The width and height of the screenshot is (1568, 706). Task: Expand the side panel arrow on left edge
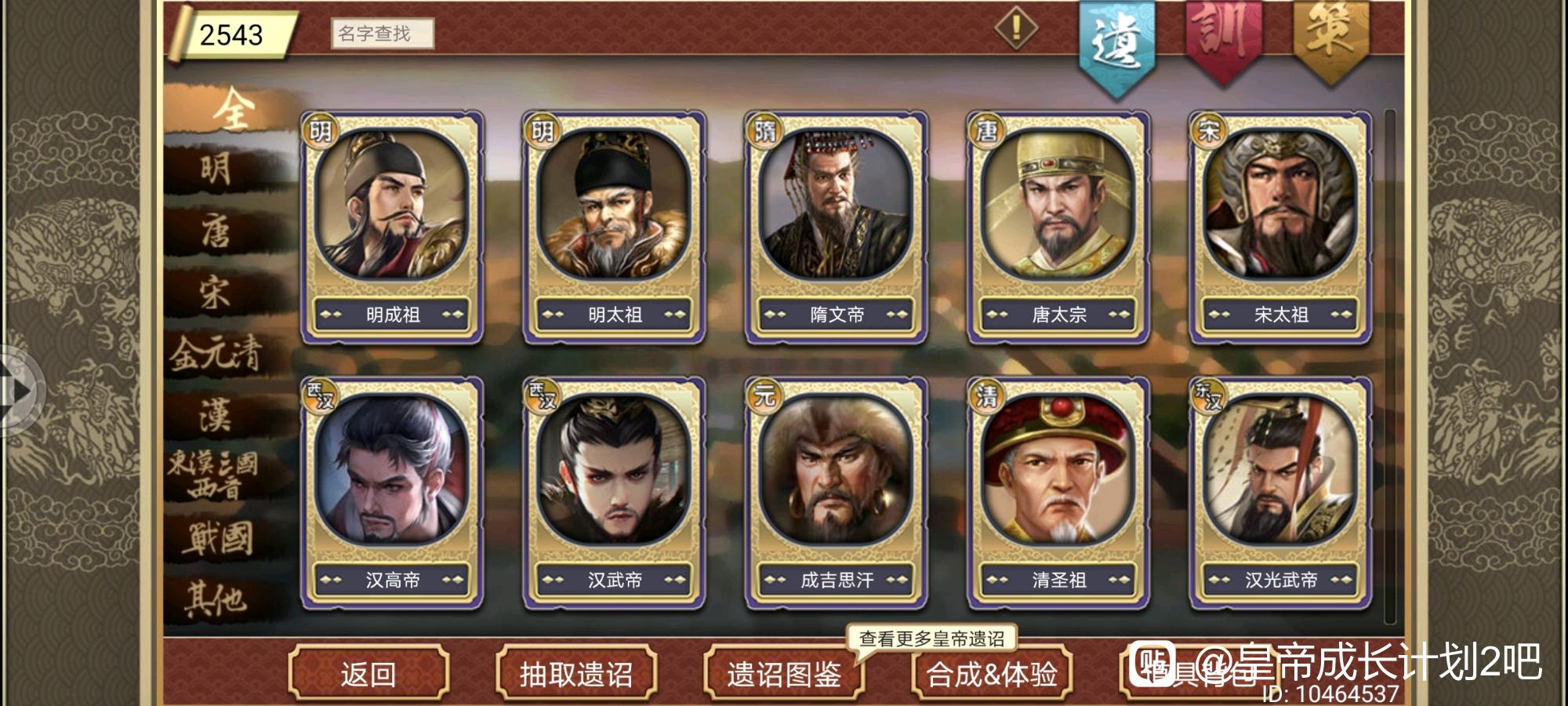[x=19, y=390]
